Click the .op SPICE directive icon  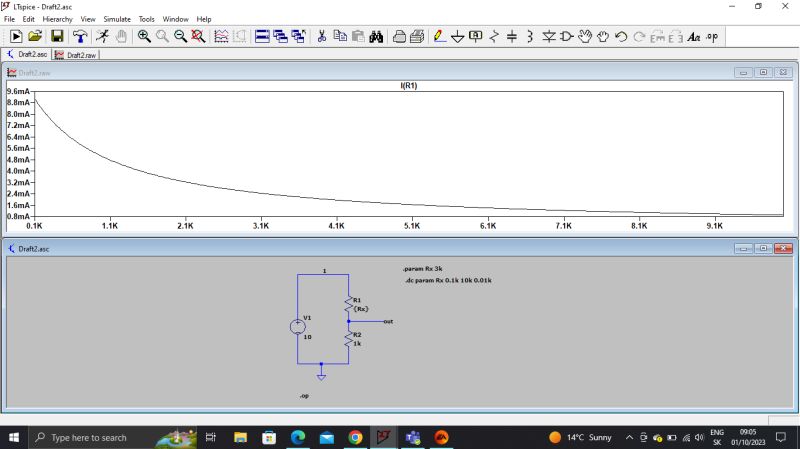[712, 36]
